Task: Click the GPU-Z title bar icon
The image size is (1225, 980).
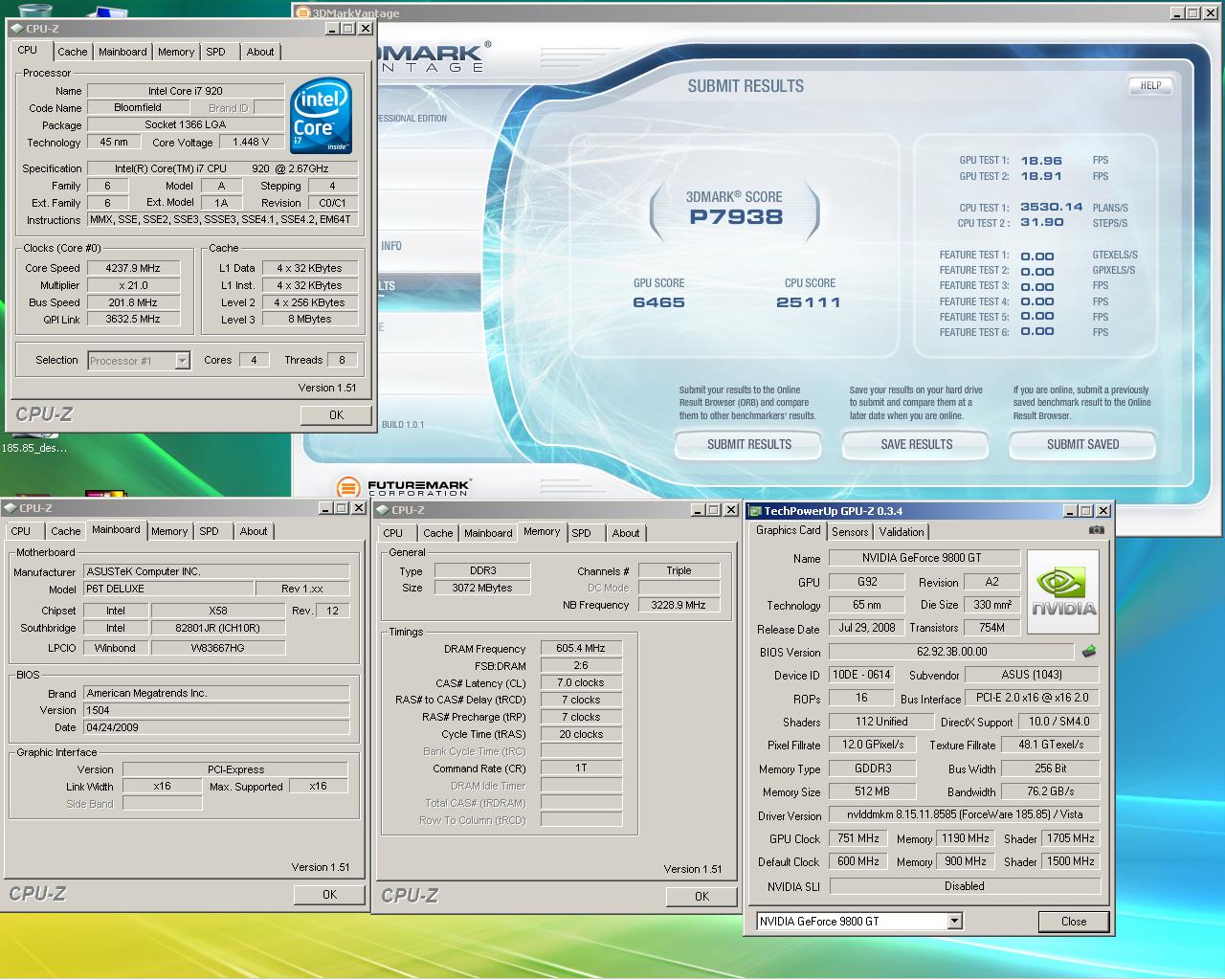Action: tap(755, 511)
